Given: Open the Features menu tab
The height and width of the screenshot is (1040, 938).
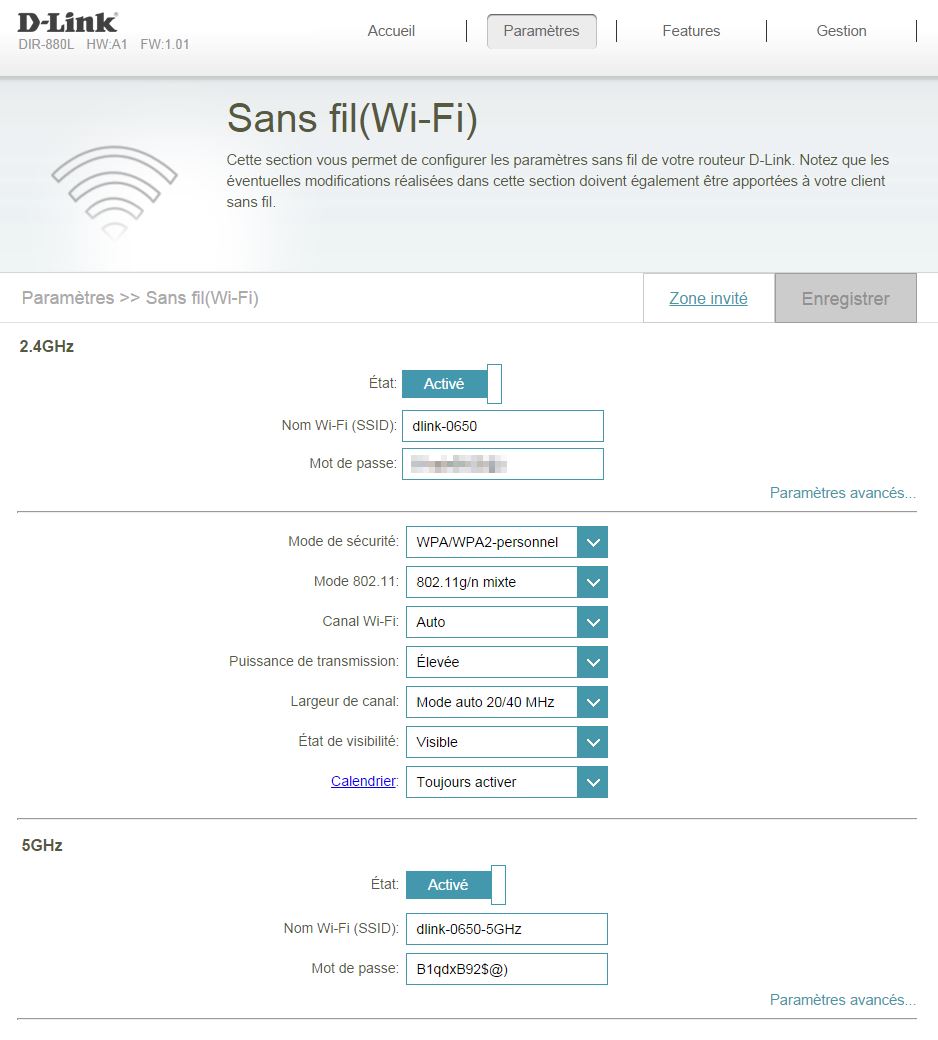Looking at the screenshot, I should point(691,31).
